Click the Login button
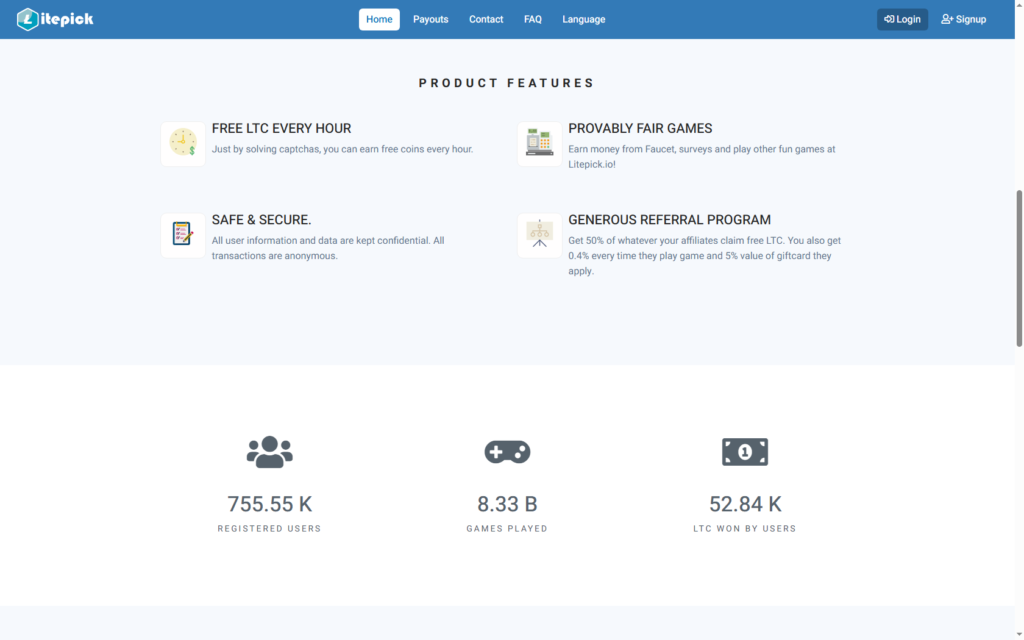 [902, 20]
